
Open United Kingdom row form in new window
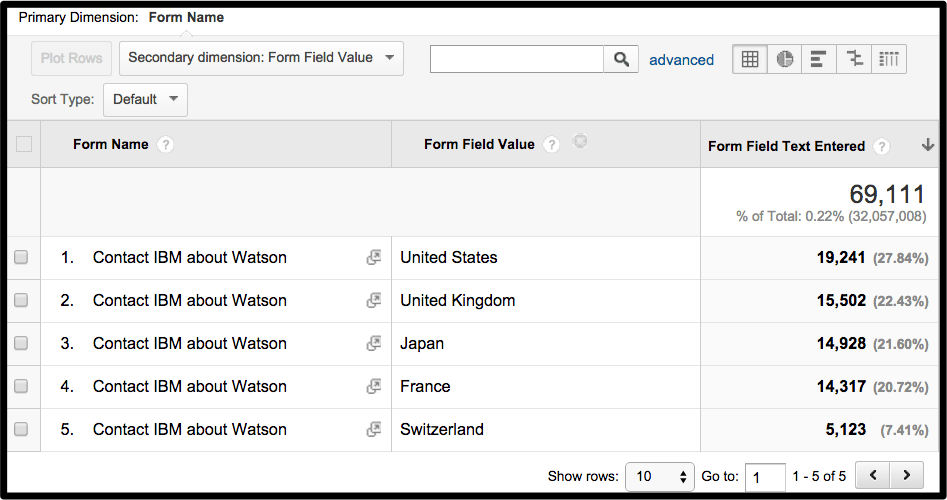(374, 300)
